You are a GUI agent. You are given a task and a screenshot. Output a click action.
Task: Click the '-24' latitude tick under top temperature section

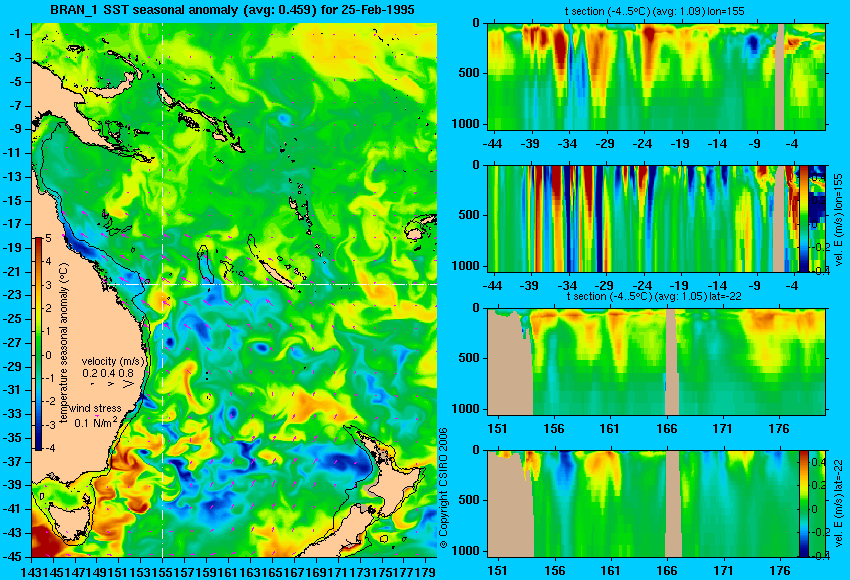point(643,144)
